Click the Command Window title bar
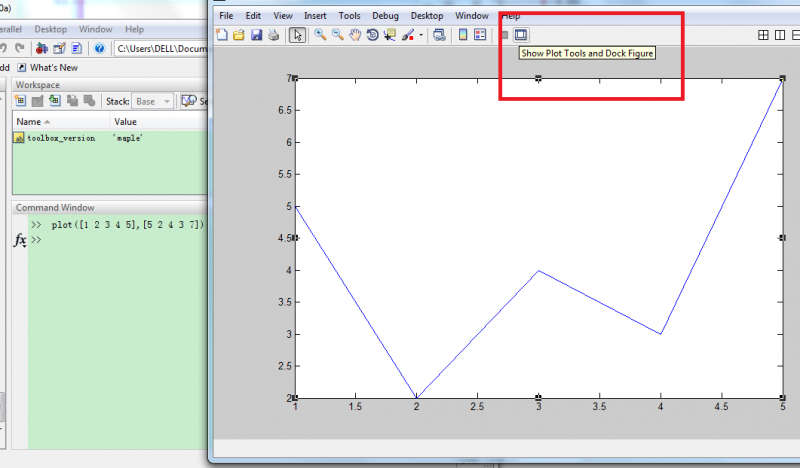The image size is (800, 468). [x=110, y=208]
